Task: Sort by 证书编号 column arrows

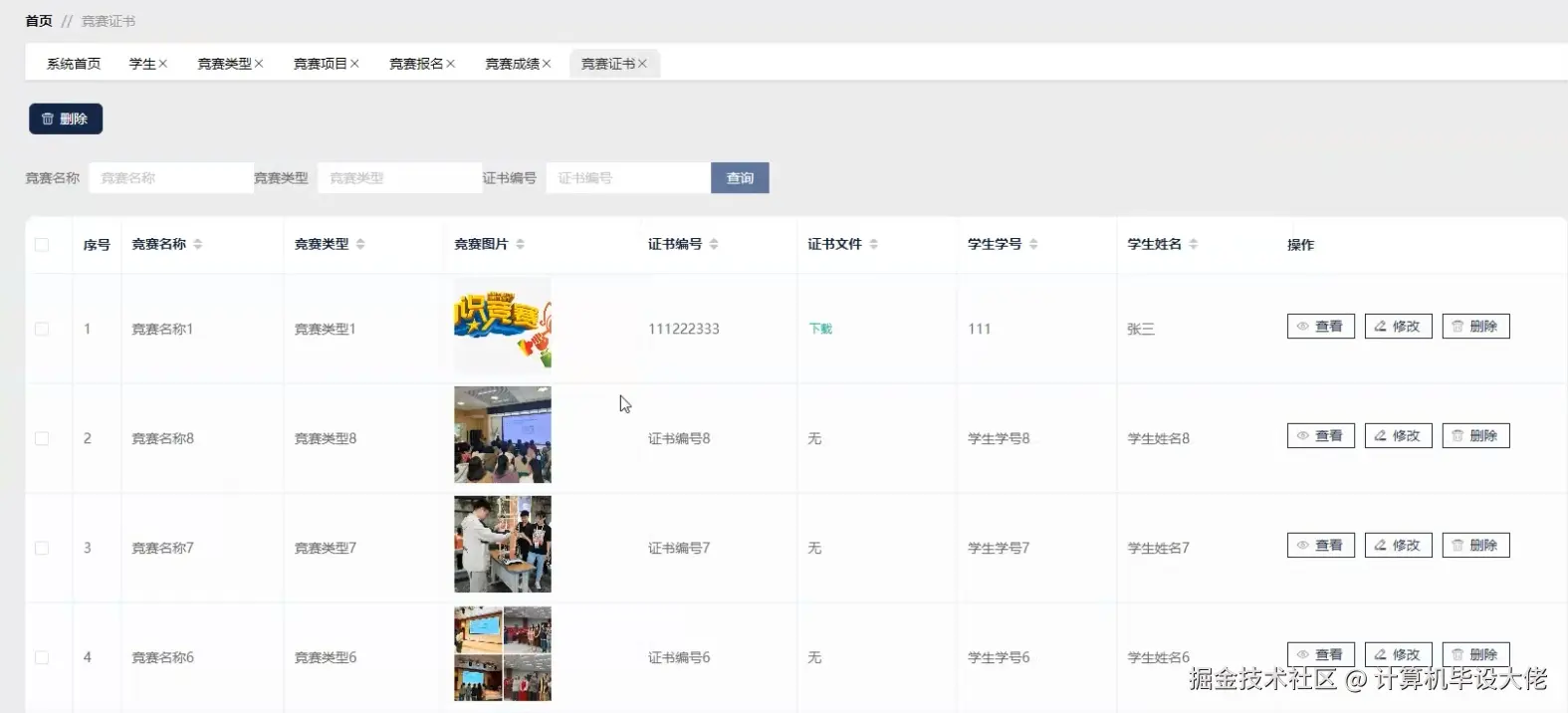Action: 714,244
